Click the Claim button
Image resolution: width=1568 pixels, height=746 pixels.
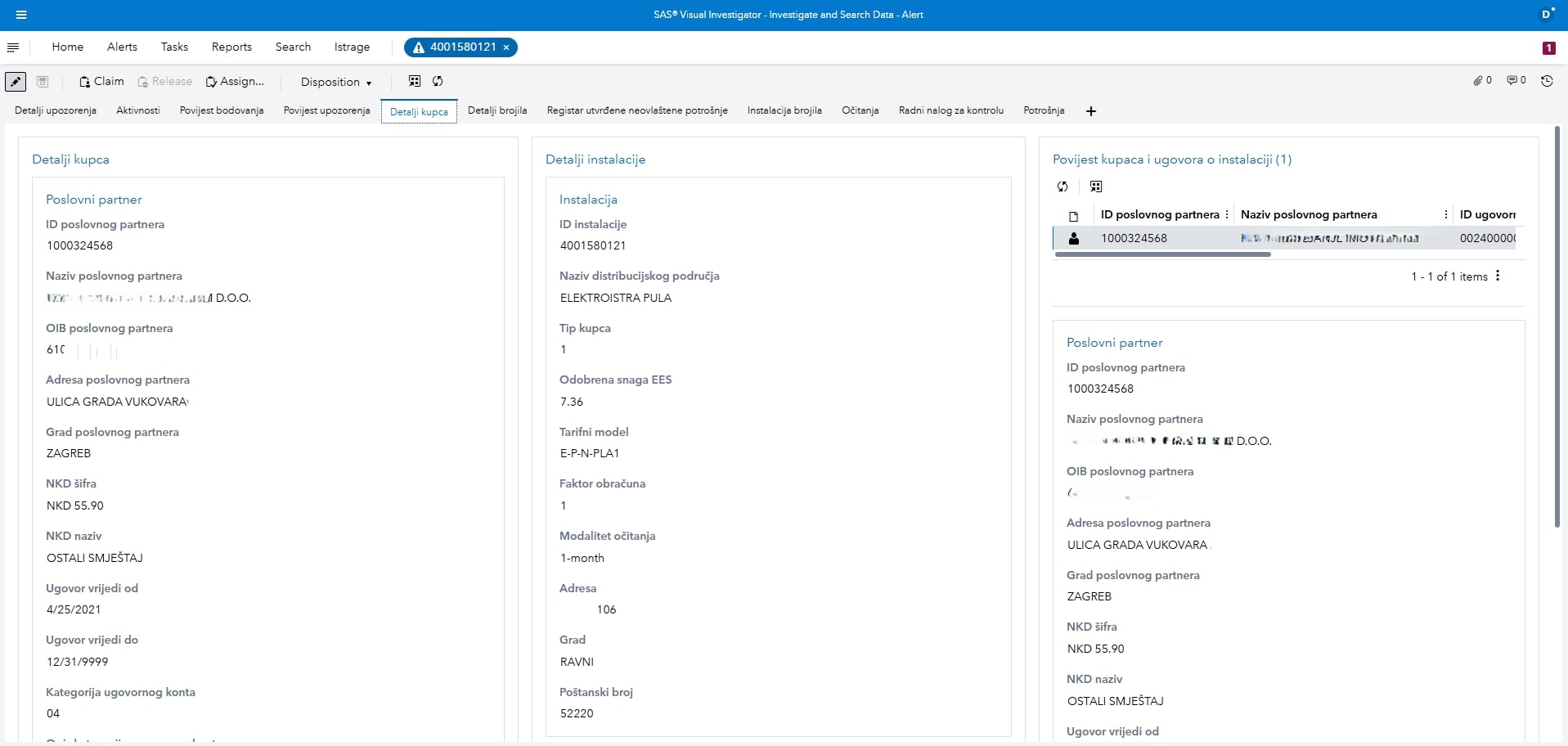tap(101, 81)
